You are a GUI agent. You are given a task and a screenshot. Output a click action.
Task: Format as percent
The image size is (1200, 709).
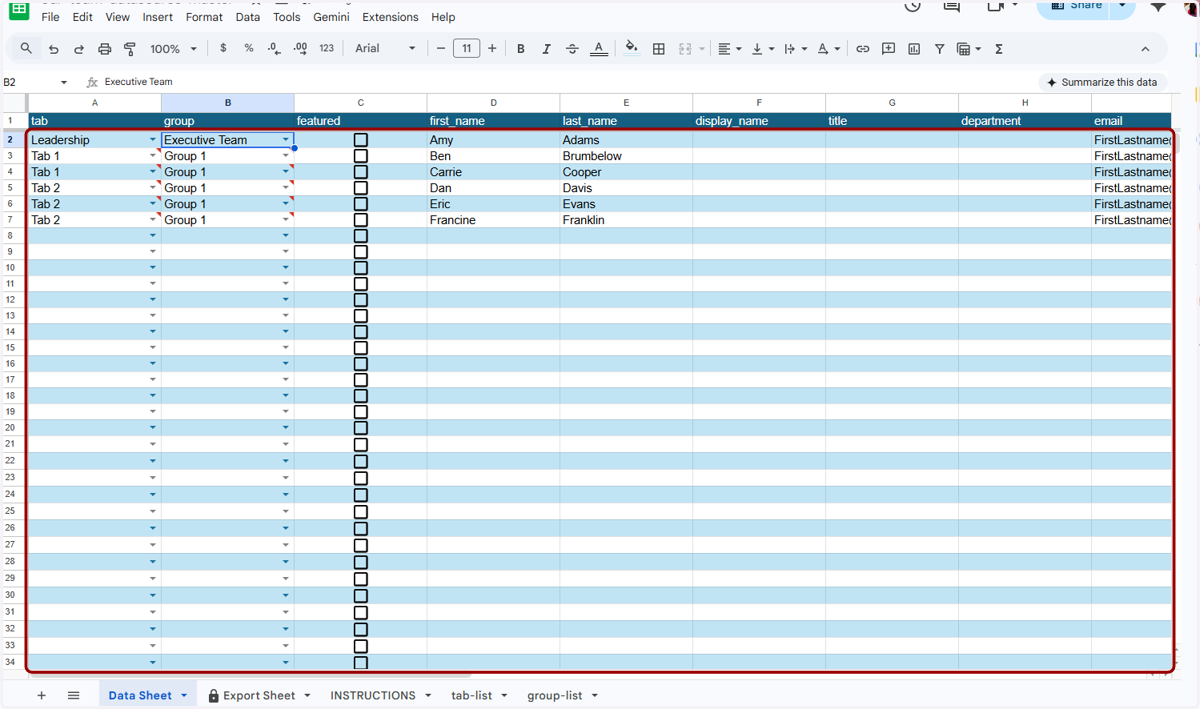tap(249, 48)
